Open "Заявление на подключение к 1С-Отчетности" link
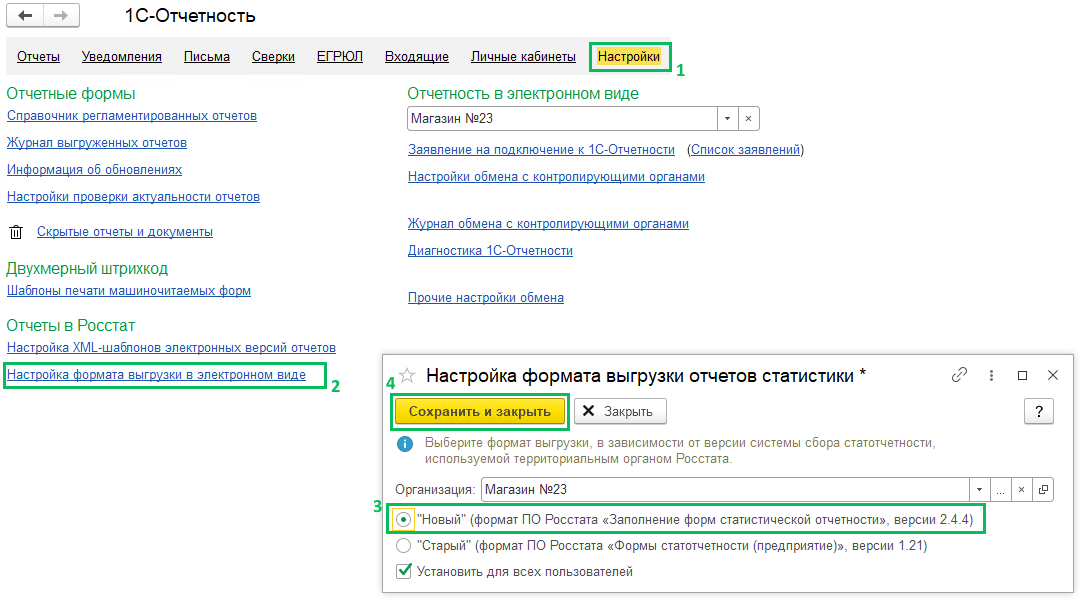This screenshot has width=1081, height=599. [x=541, y=150]
